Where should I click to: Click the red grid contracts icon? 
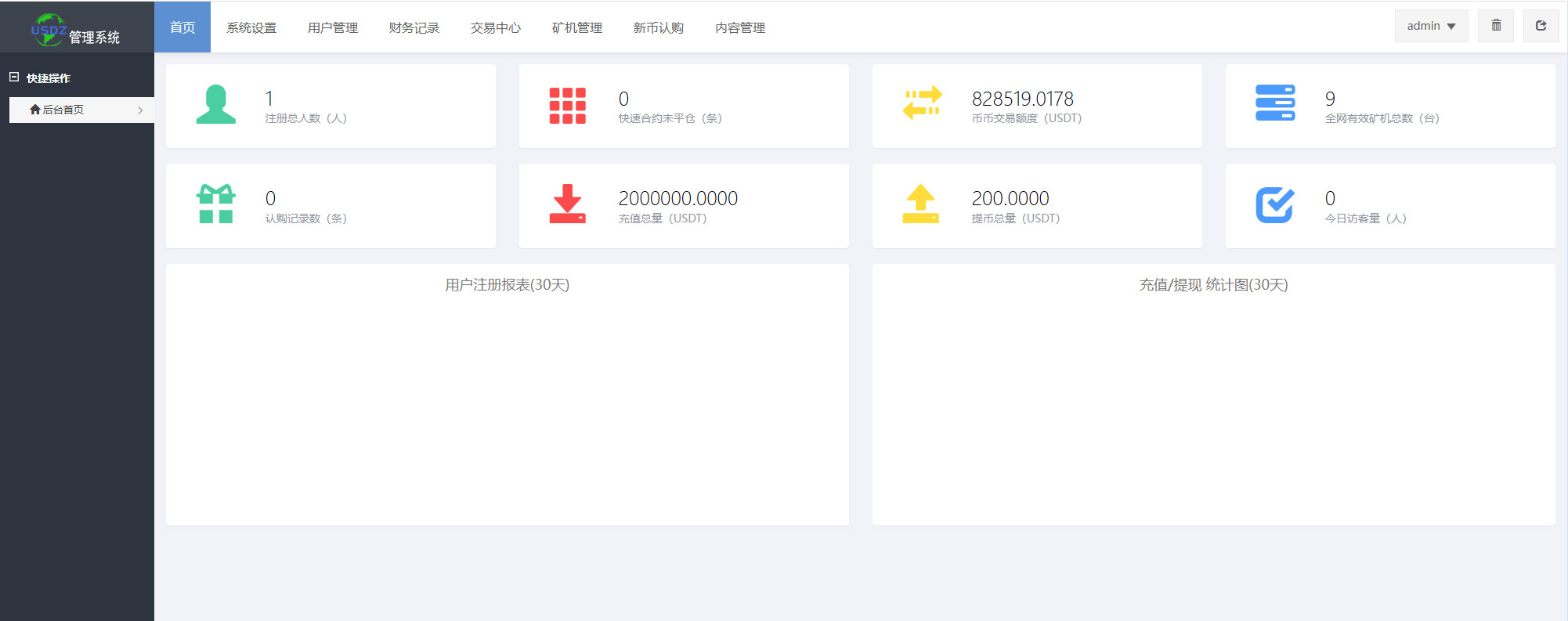click(567, 106)
